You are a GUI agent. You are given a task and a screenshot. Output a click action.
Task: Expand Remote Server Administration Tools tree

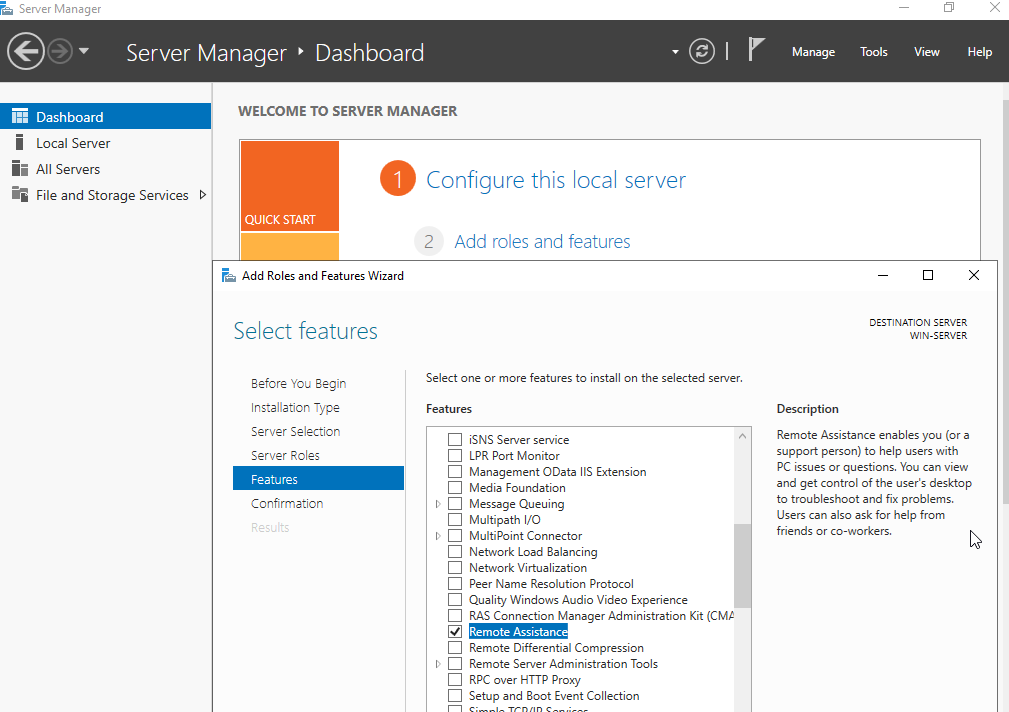[438, 664]
